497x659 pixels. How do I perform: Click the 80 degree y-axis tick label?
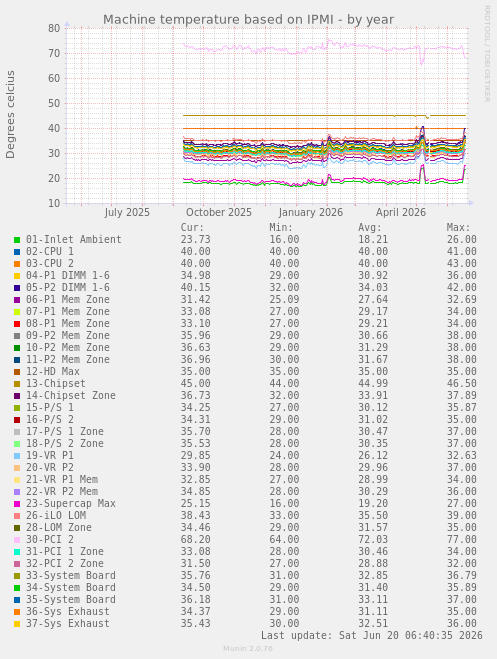[54, 28]
